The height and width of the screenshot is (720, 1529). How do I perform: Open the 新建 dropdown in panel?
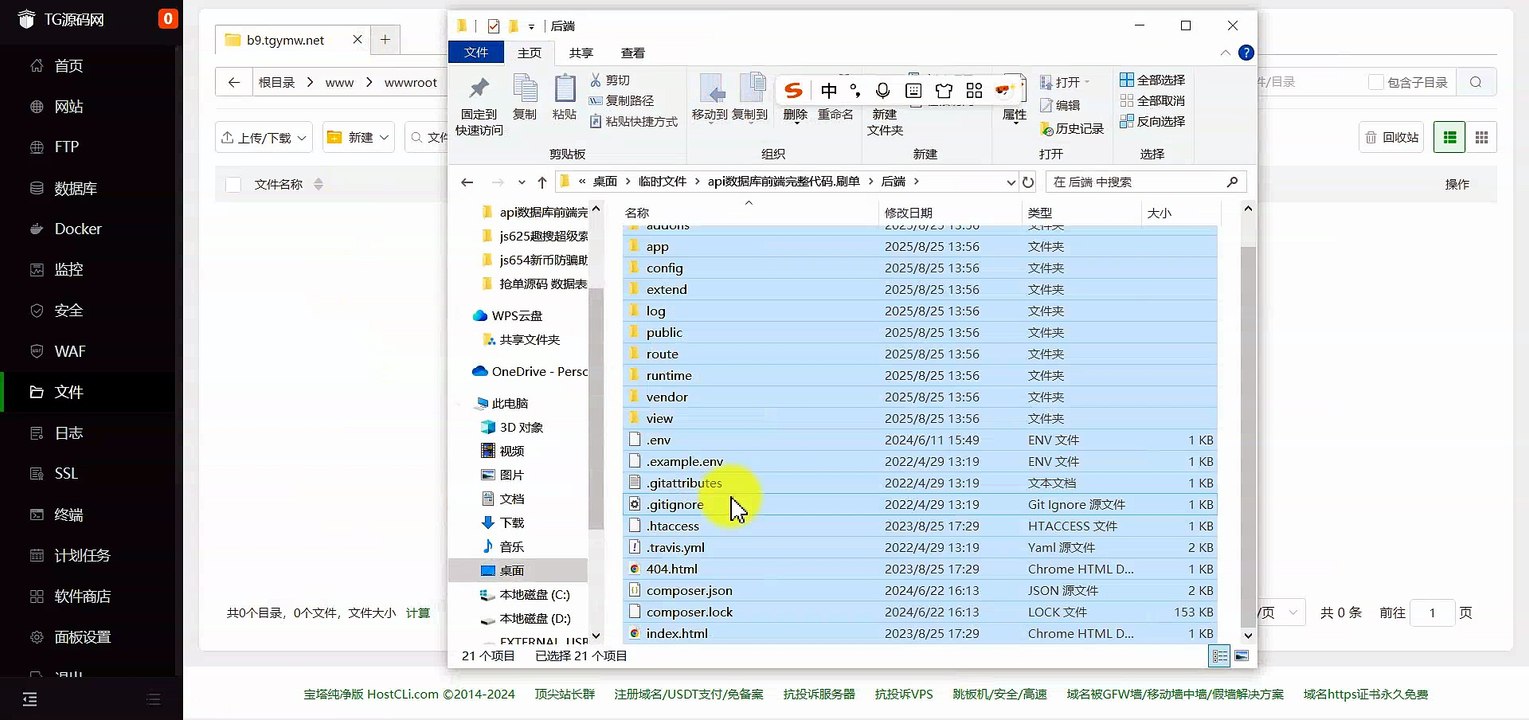358,137
